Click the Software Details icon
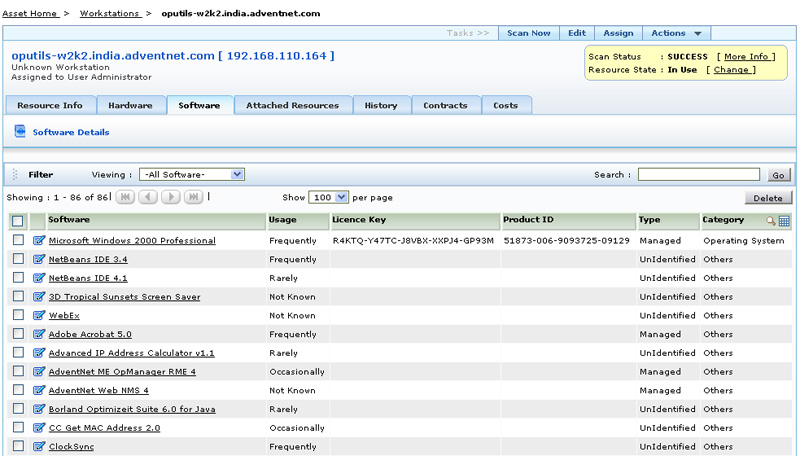 [19, 131]
